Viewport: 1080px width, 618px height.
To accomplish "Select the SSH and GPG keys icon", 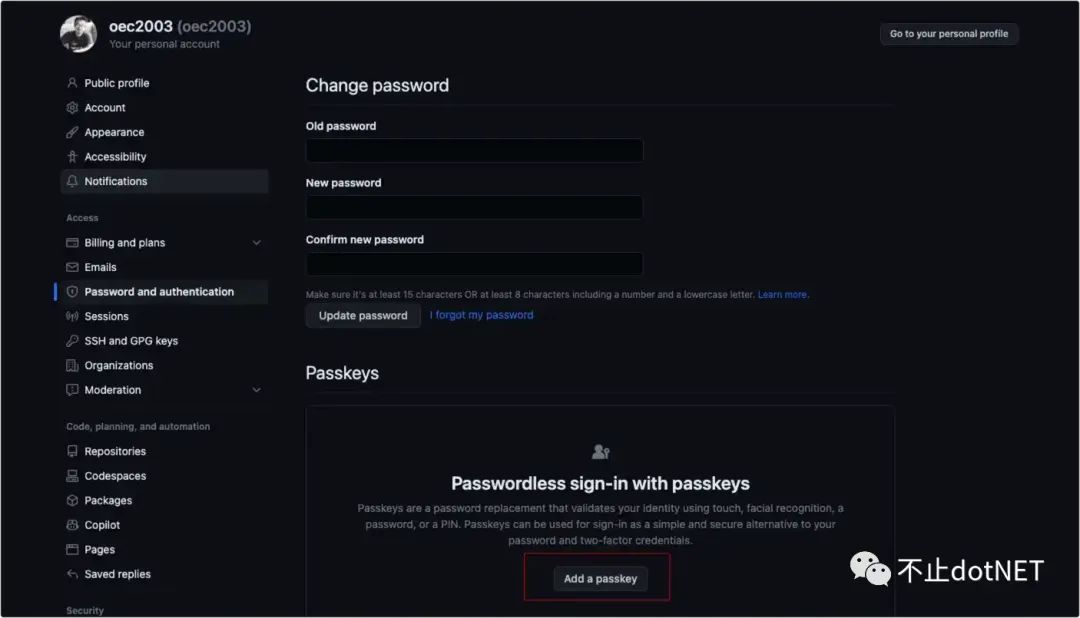I will (x=71, y=340).
